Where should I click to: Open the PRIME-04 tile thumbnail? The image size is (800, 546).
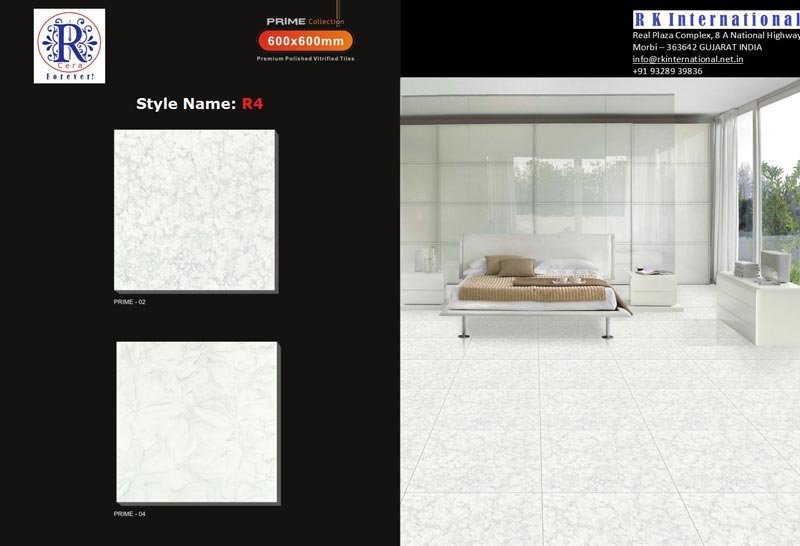click(197, 422)
